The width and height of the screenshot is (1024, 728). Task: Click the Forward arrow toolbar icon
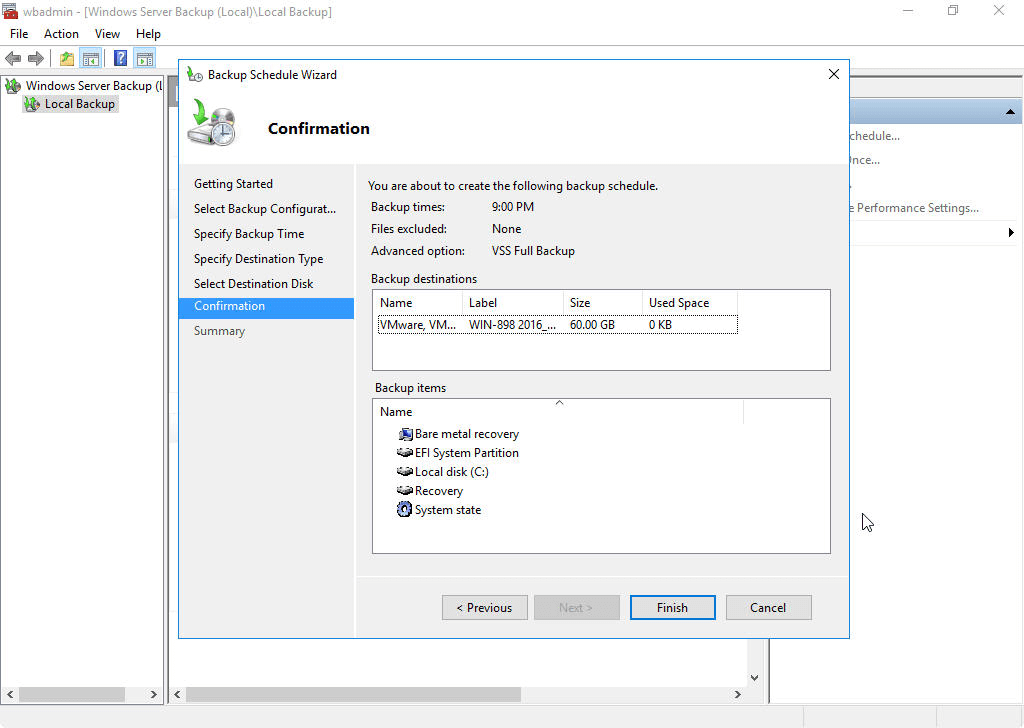click(x=36, y=59)
